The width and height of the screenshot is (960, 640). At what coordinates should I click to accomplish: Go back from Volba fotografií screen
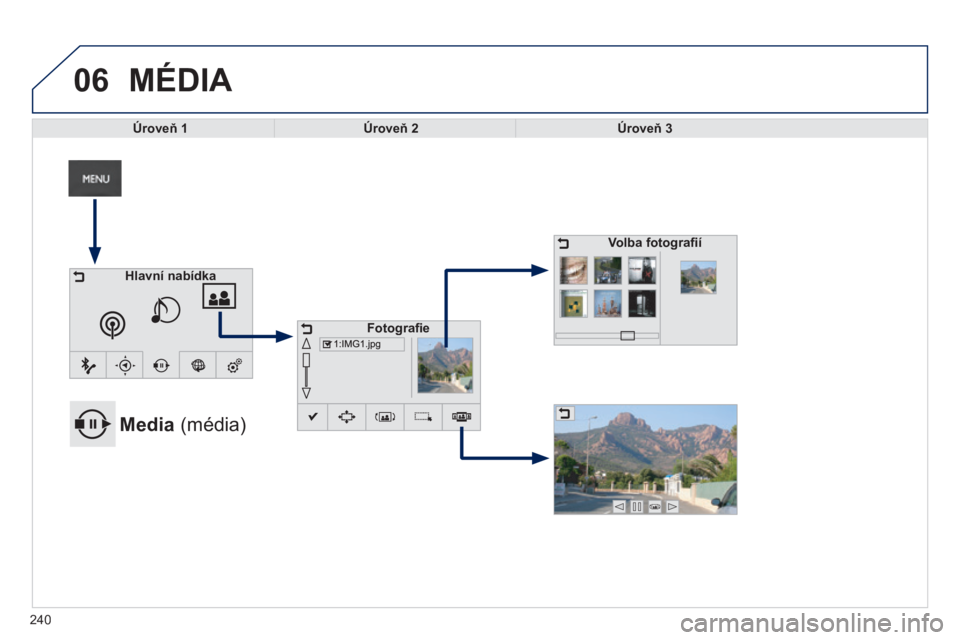tap(563, 243)
